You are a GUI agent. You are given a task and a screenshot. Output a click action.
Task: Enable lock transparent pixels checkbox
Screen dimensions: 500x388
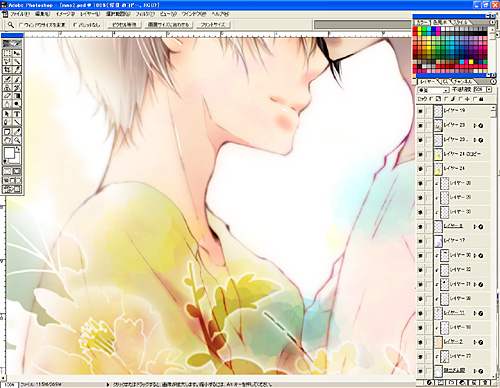pos(431,99)
